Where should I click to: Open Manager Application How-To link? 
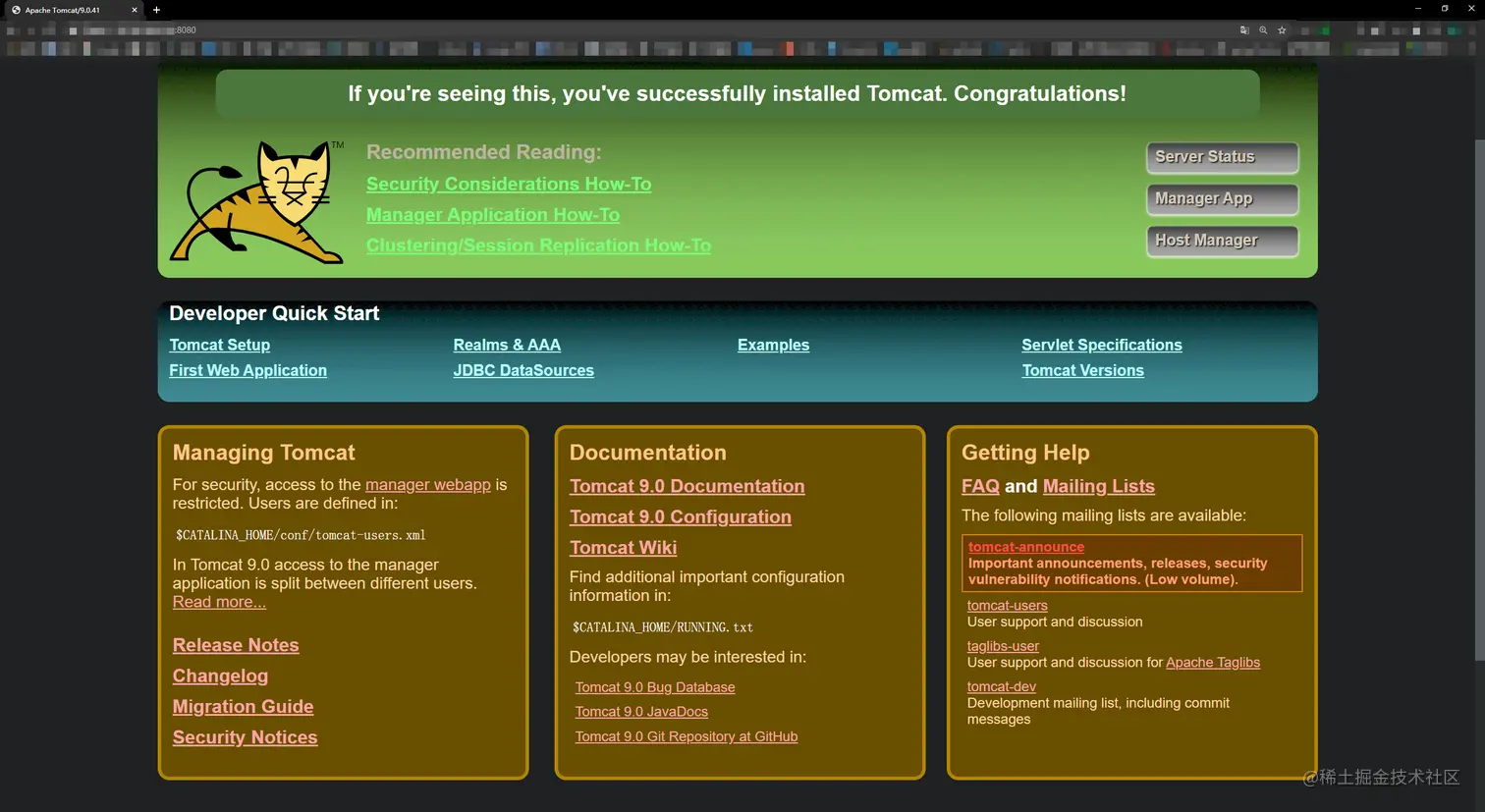493,215
